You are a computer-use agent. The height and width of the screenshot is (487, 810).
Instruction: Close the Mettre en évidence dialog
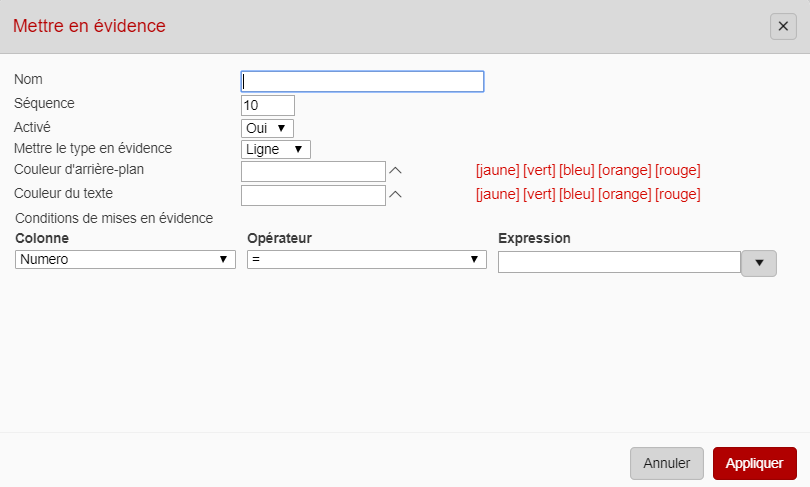pyautogui.click(x=783, y=27)
